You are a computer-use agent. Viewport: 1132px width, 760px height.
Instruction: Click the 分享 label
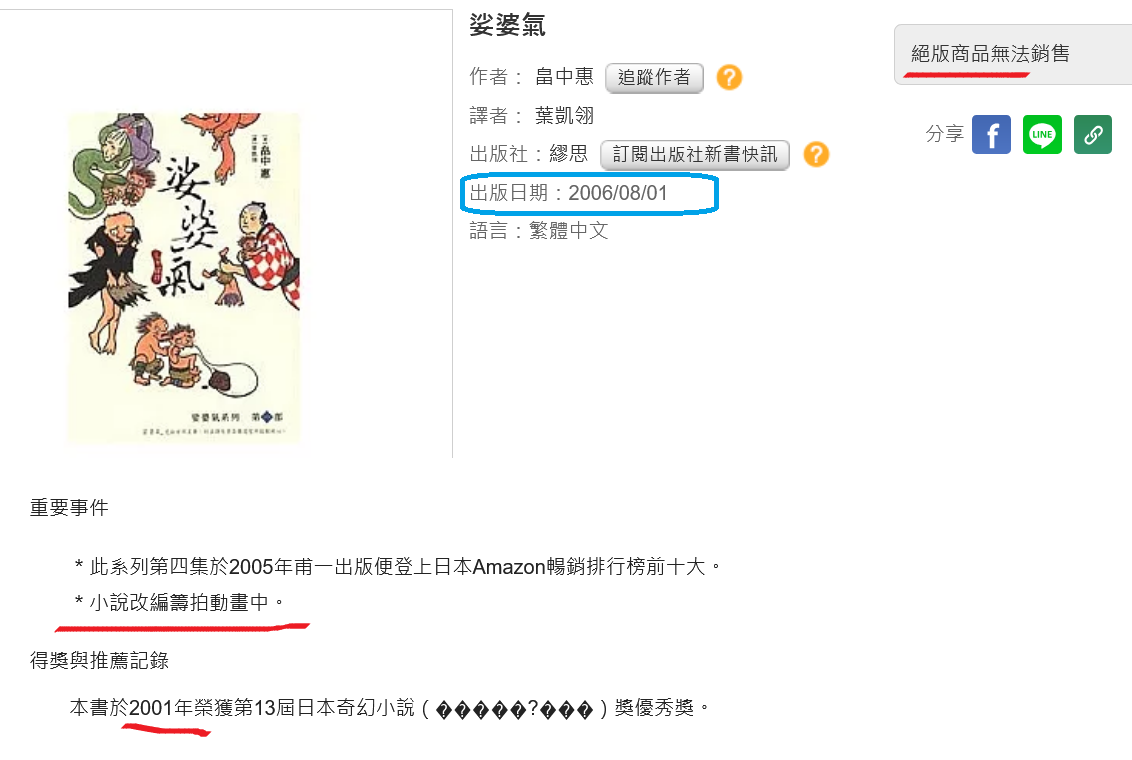(x=944, y=134)
